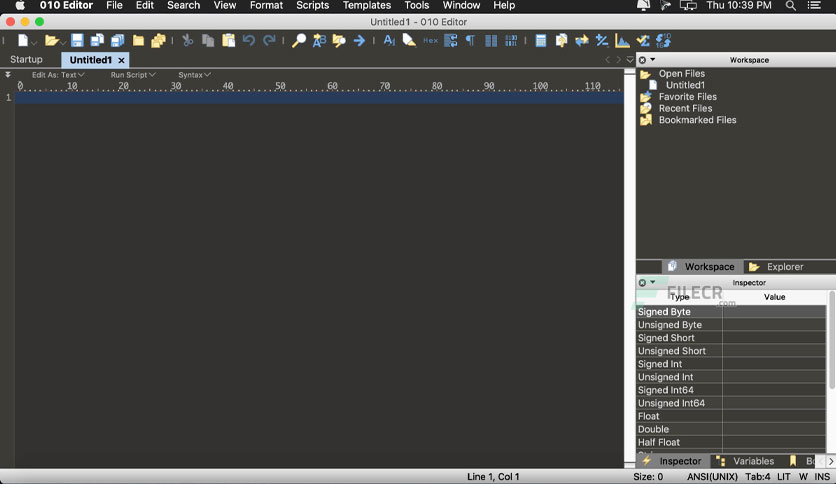Viewport: 836px width, 484px height.
Task: Save the file with floppy disk icon
Action: (77, 41)
